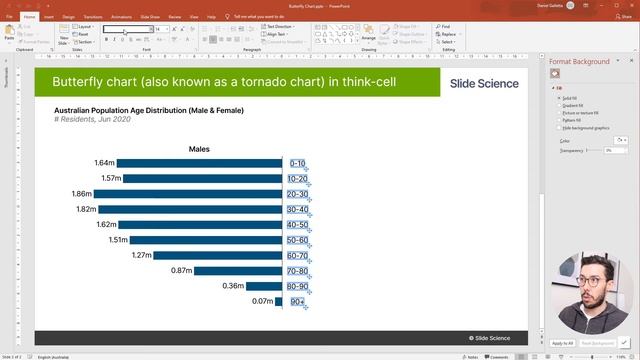This screenshot has height=360, width=640.
Task: Open the Section dropdown
Action: (x=84, y=42)
